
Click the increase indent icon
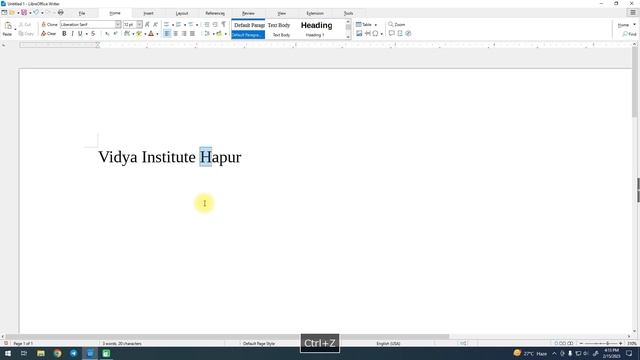pyautogui.click(x=207, y=25)
